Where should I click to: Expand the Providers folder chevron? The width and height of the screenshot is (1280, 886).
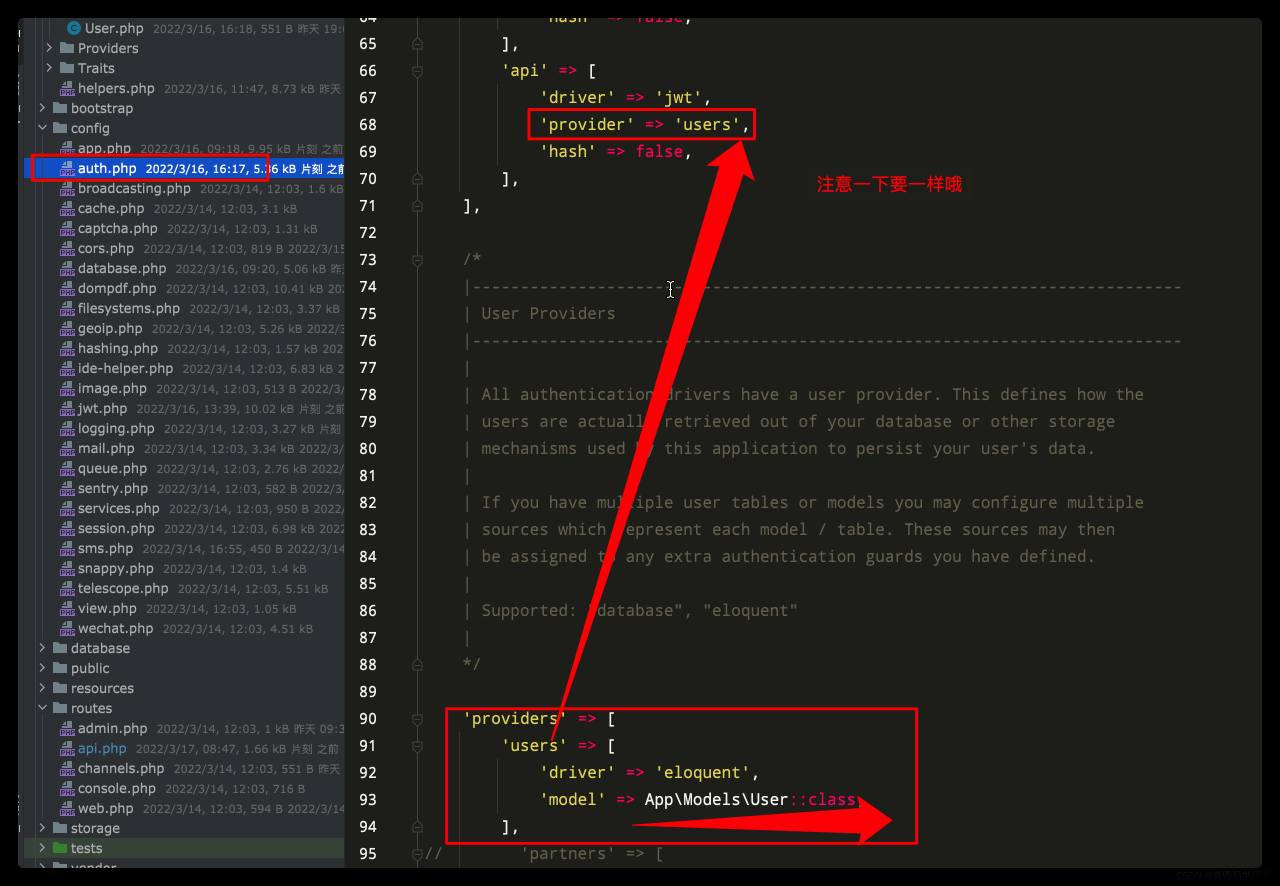(49, 48)
